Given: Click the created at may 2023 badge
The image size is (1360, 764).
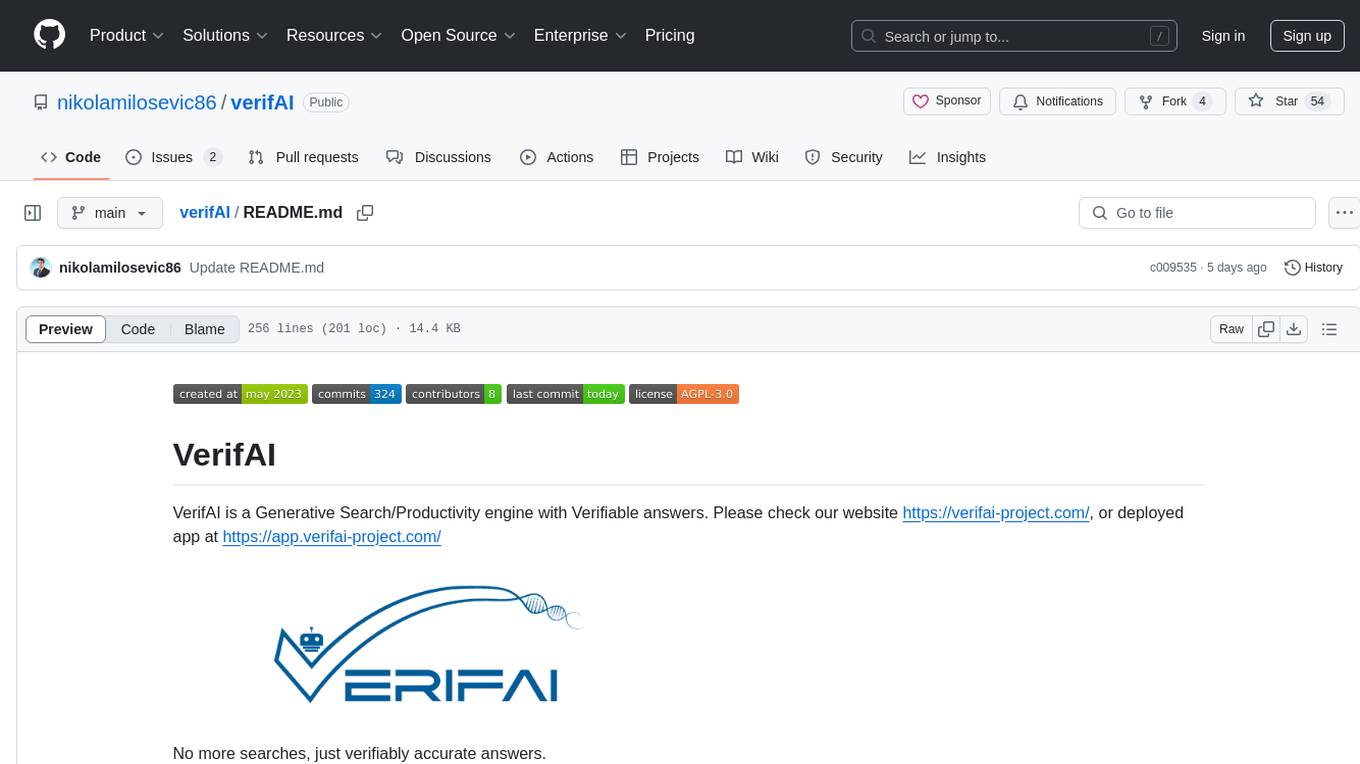Looking at the screenshot, I should pos(240,394).
